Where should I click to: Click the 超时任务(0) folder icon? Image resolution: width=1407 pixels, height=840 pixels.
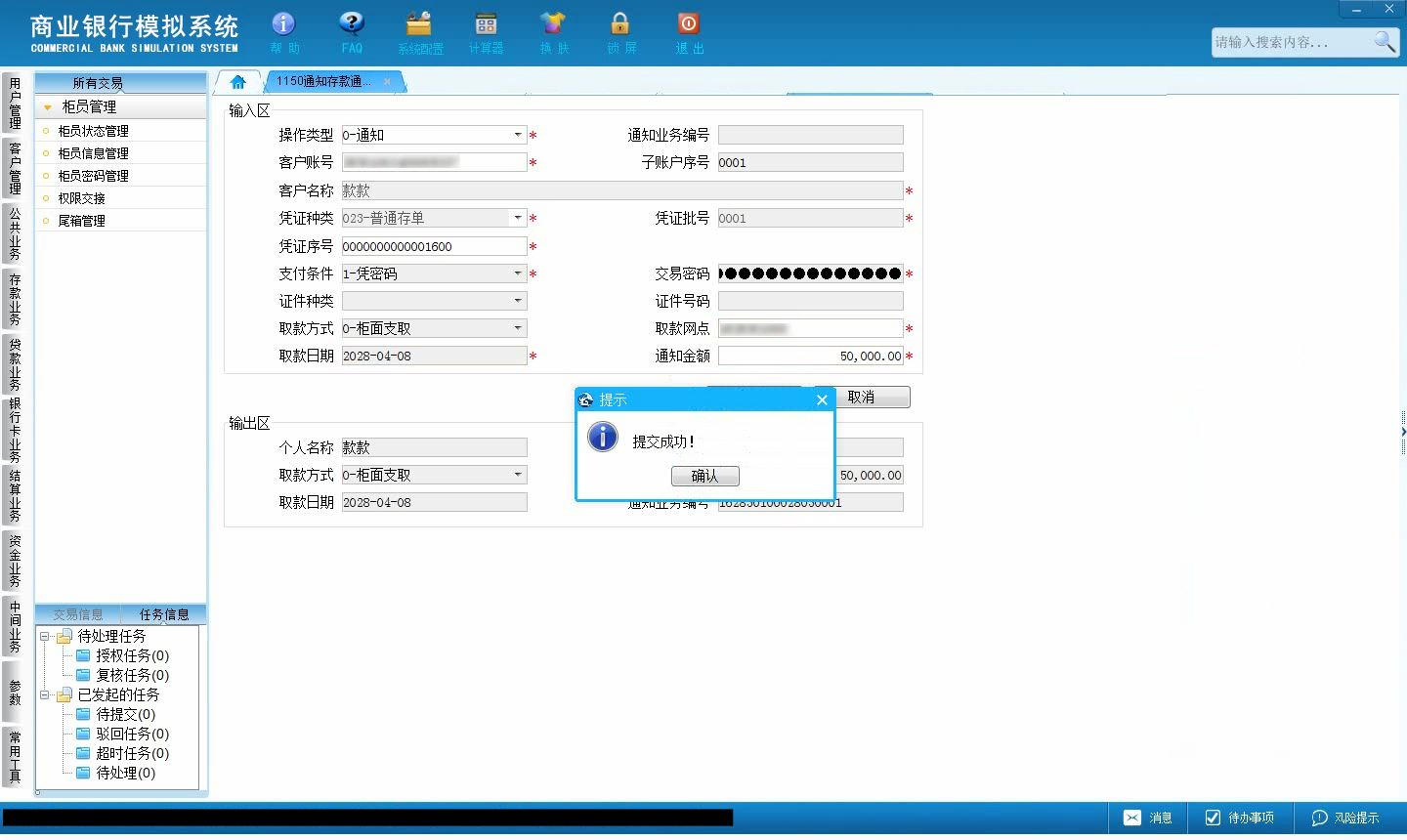83,753
